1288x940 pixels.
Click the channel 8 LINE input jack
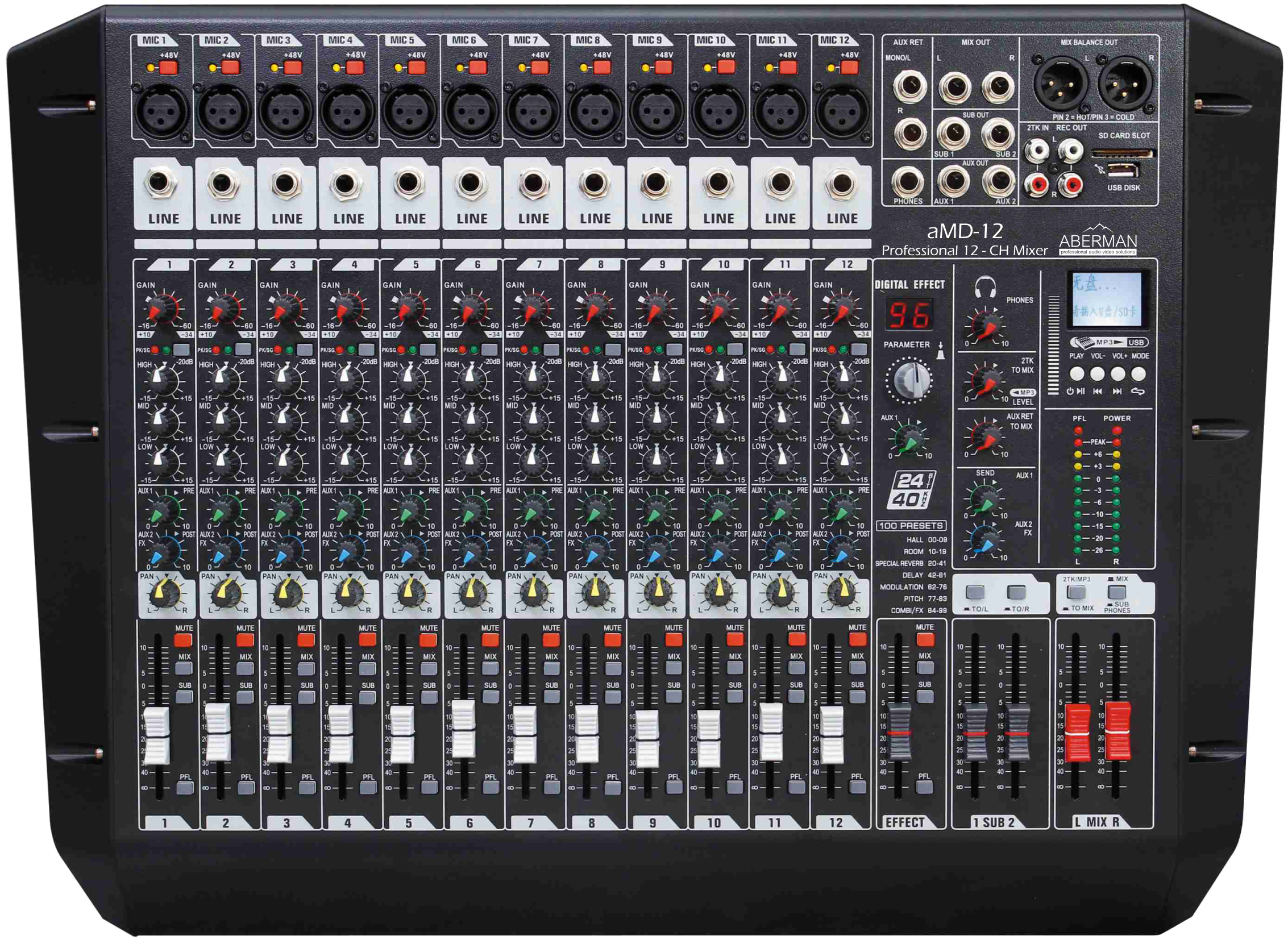[x=594, y=183]
